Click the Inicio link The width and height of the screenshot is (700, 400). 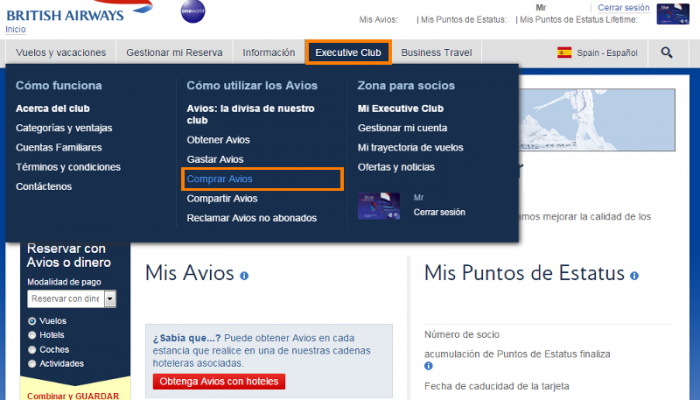pyautogui.click(x=16, y=29)
